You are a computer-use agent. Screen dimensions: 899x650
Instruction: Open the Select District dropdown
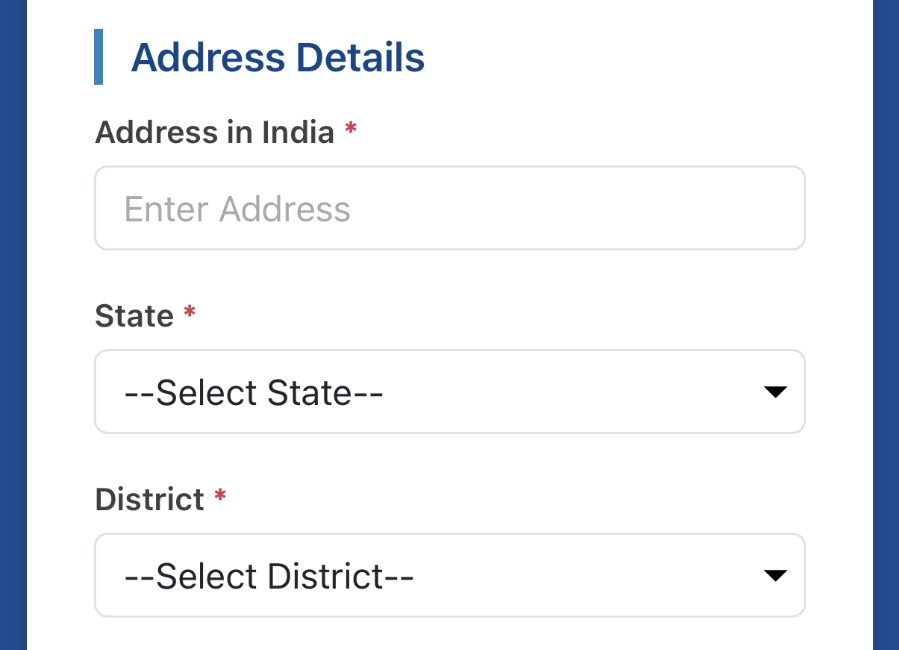coord(450,575)
